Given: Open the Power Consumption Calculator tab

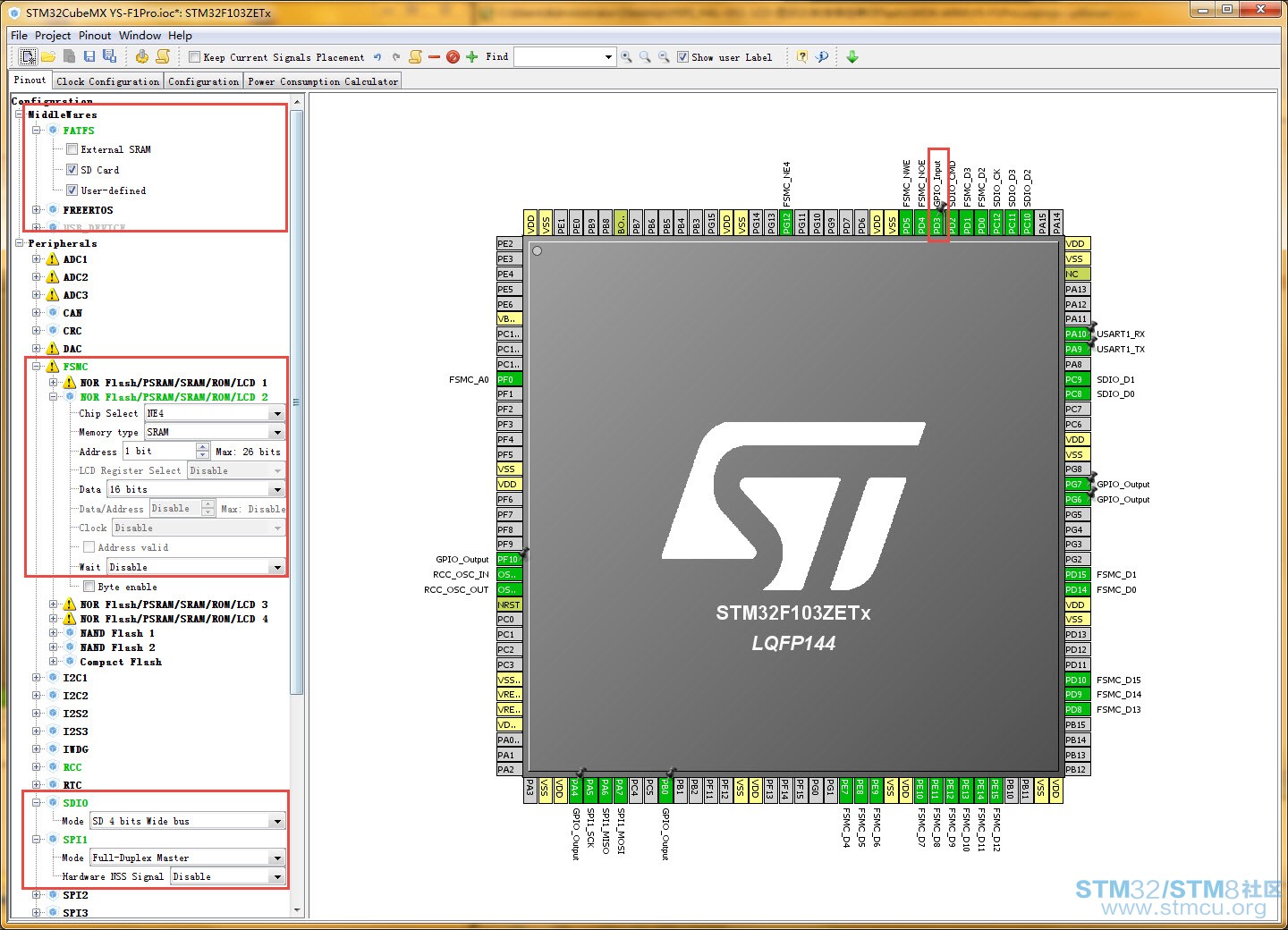Looking at the screenshot, I should (323, 81).
